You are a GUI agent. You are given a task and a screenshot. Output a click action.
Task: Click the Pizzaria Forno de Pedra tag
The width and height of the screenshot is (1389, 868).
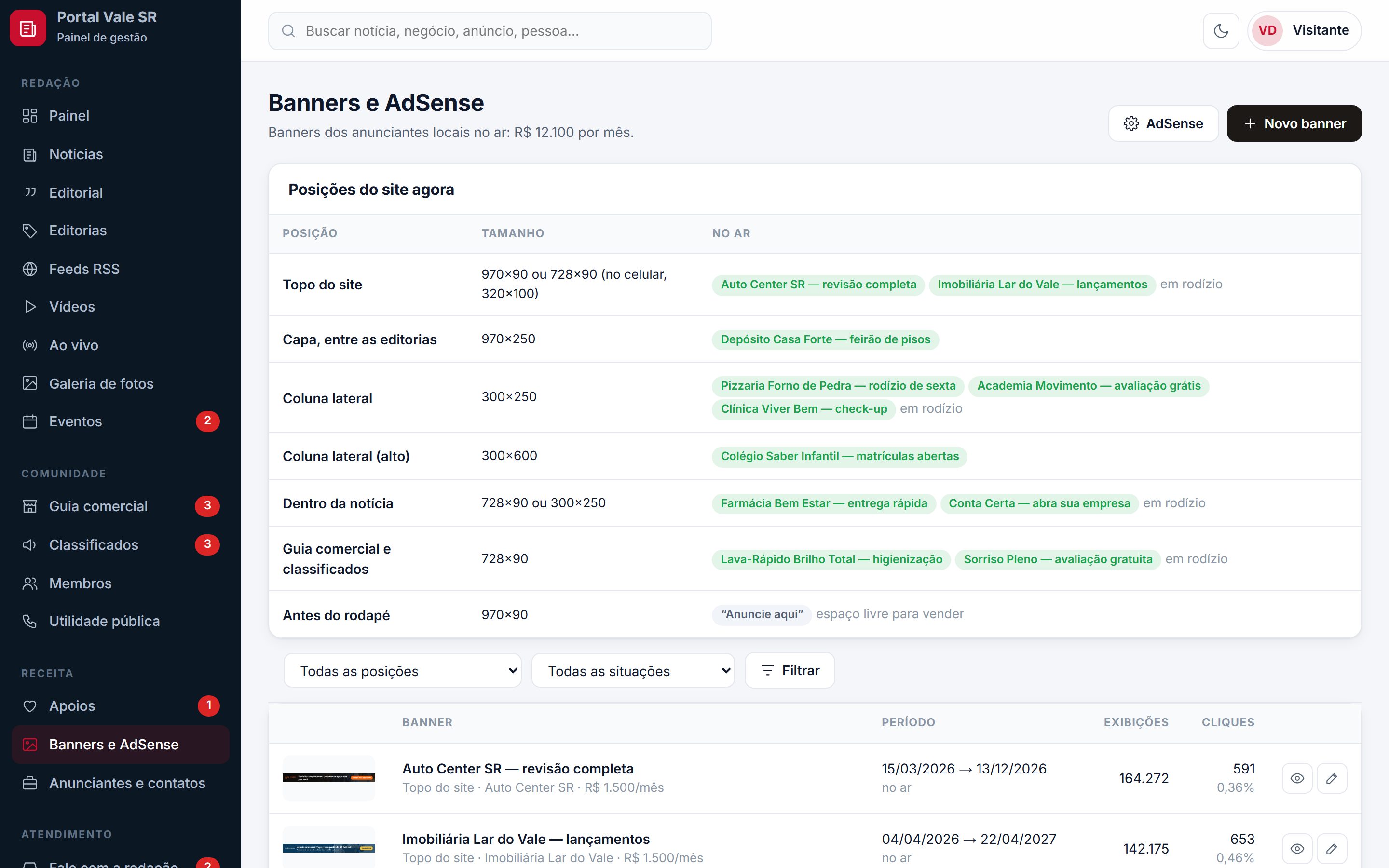pyautogui.click(x=838, y=386)
